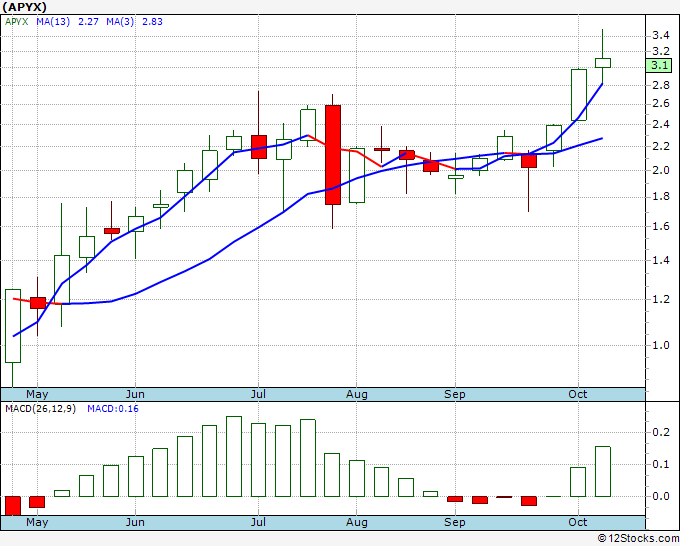Click the tallest MACD histogram bar in late June

(234, 456)
